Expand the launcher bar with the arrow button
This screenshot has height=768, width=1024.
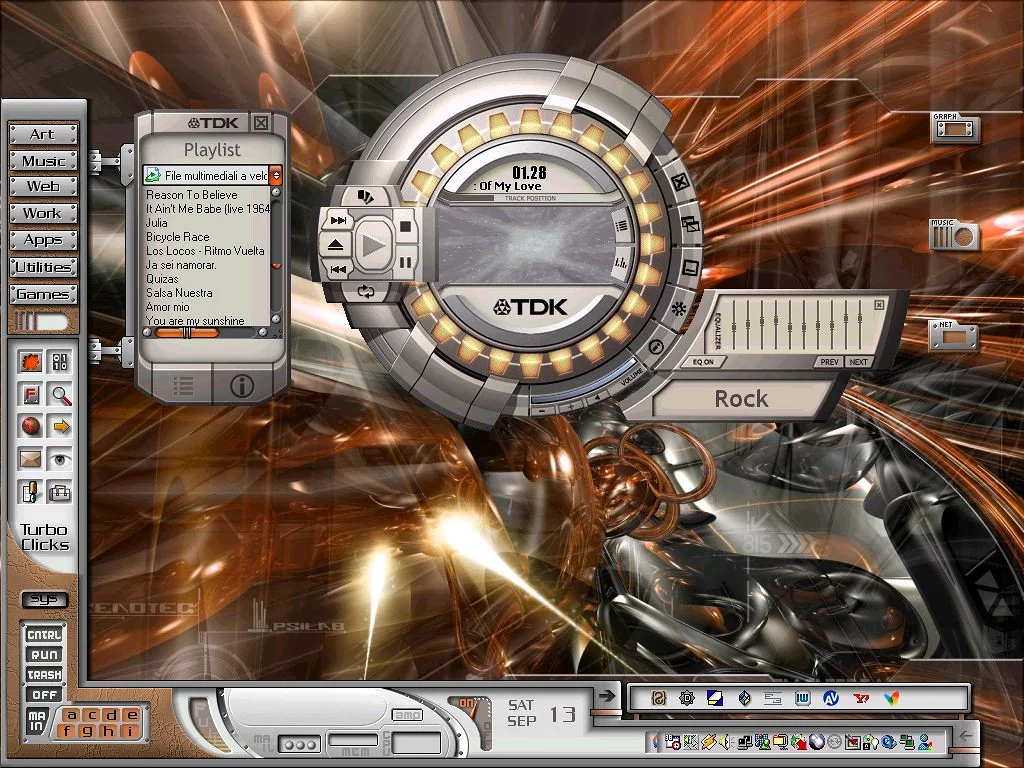point(605,695)
